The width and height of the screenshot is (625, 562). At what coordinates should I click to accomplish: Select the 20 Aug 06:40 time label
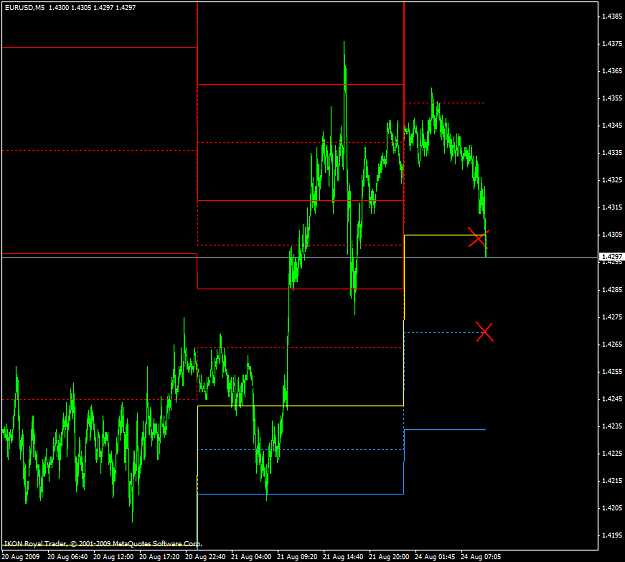(67, 556)
